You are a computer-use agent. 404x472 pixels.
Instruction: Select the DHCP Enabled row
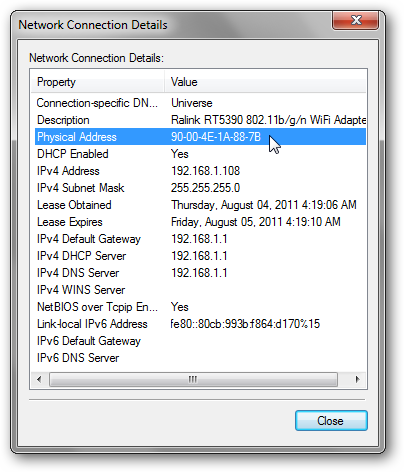click(200, 154)
